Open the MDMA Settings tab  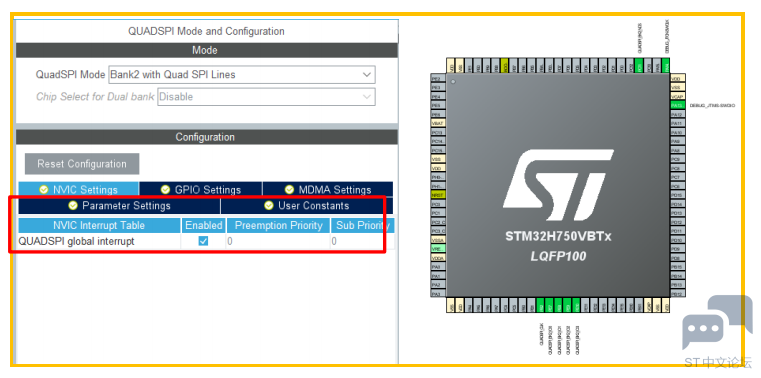328,190
